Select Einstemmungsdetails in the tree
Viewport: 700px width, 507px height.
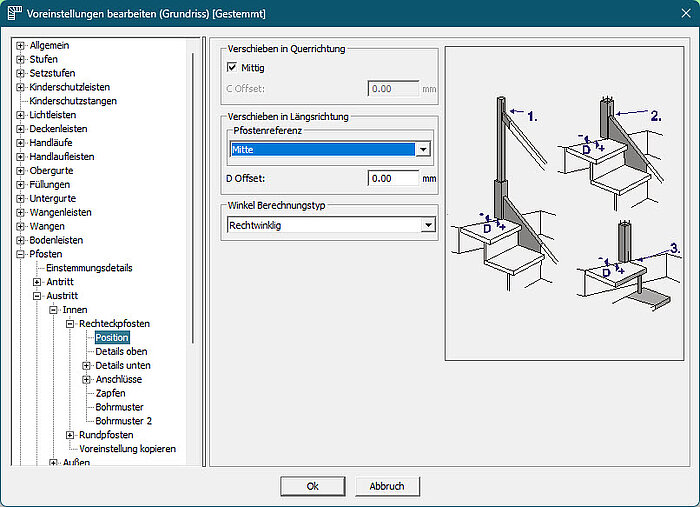pyautogui.click(x=89, y=268)
